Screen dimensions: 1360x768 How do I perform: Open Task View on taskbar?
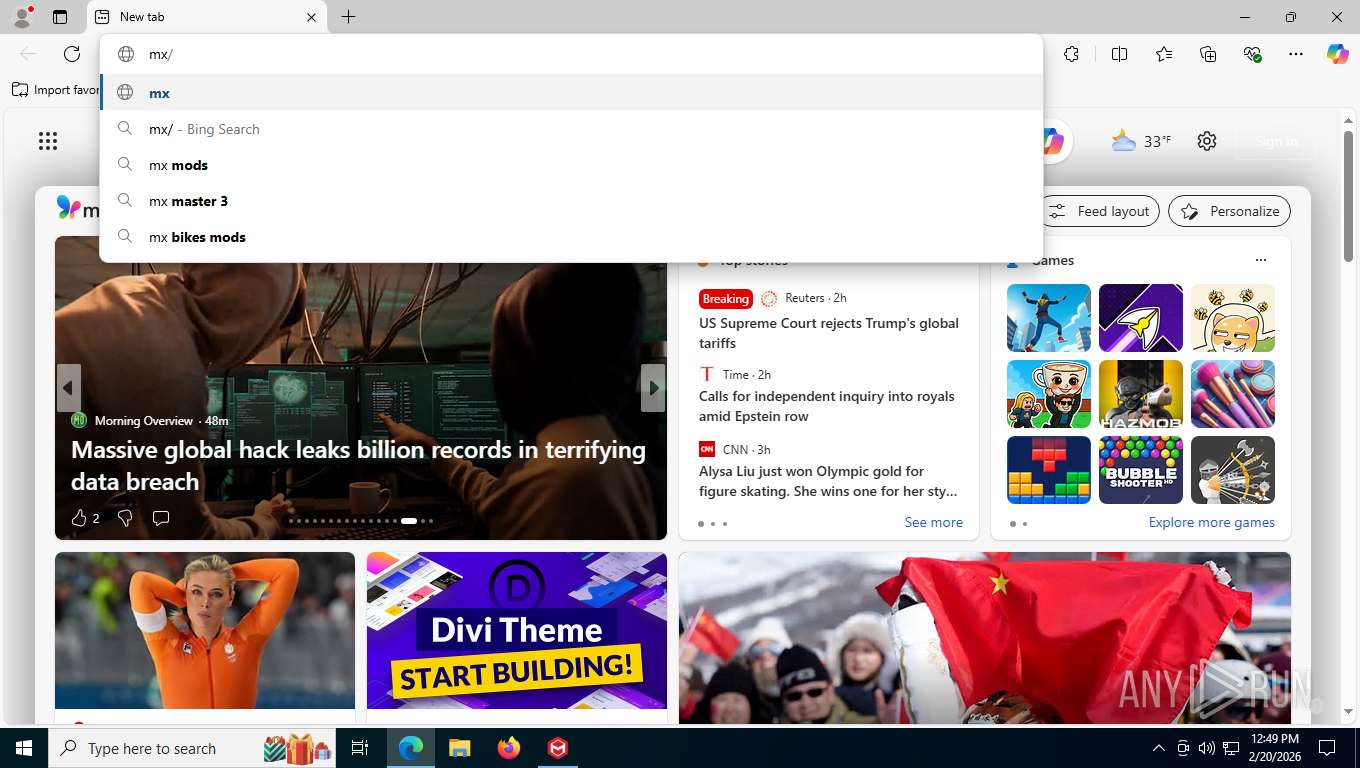[x=361, y=748]
